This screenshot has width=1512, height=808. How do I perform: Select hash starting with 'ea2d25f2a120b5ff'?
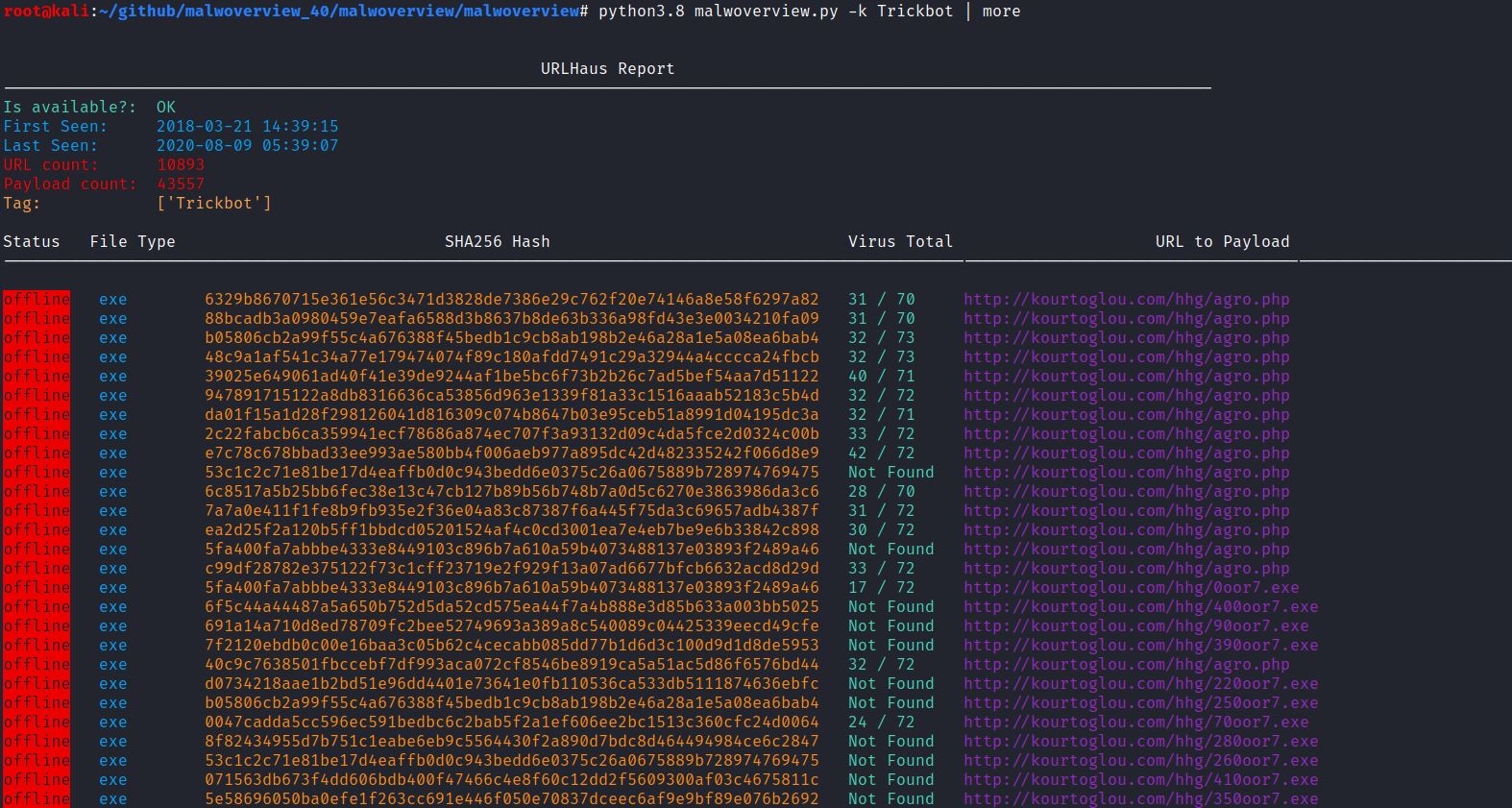511,530
